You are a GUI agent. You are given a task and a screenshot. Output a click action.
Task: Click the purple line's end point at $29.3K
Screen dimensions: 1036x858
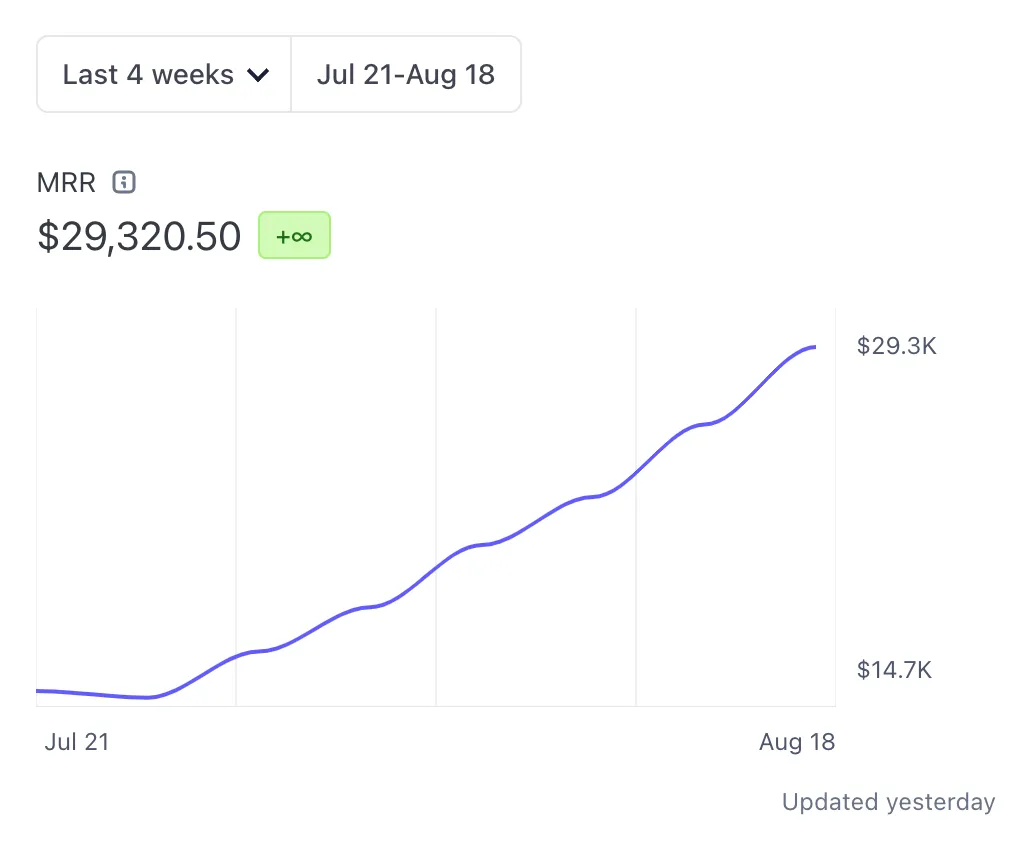pyautogui.click(x=814, y=347)
